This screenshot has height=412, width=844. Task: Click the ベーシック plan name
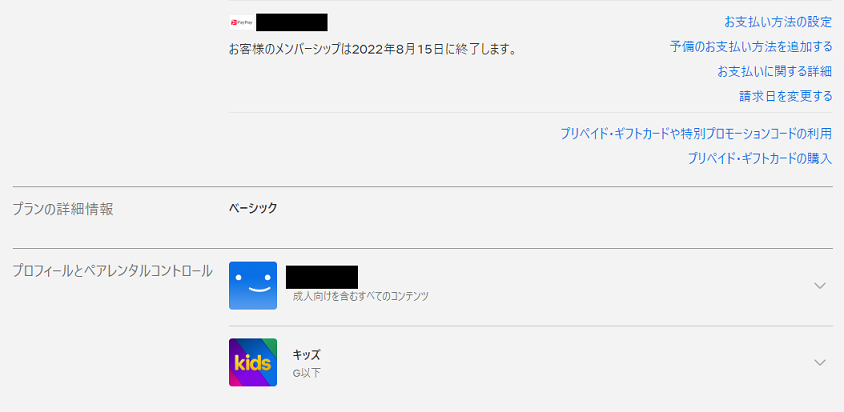click(x=253, y=209)
